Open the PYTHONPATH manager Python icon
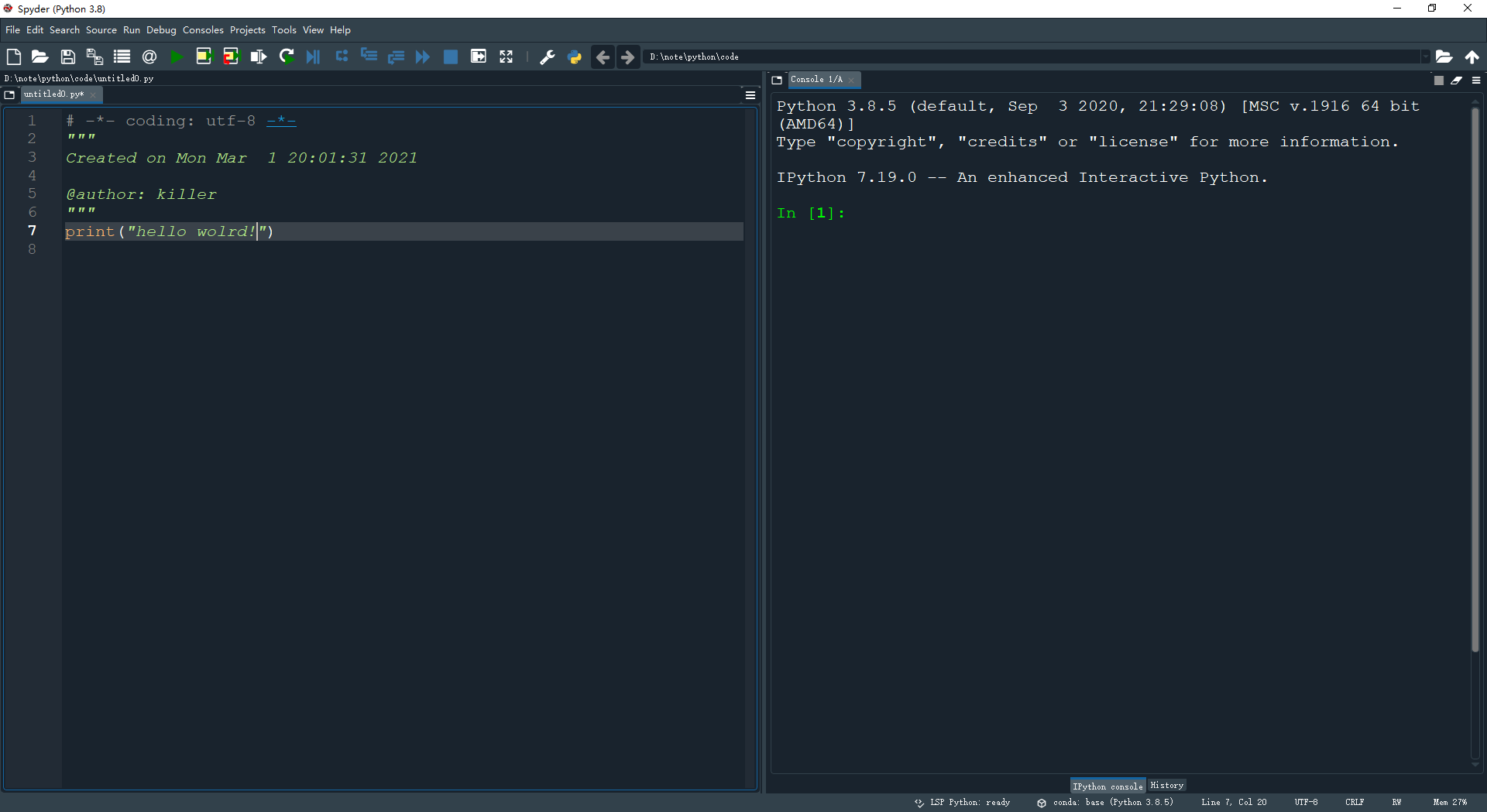 pos(575,57)
